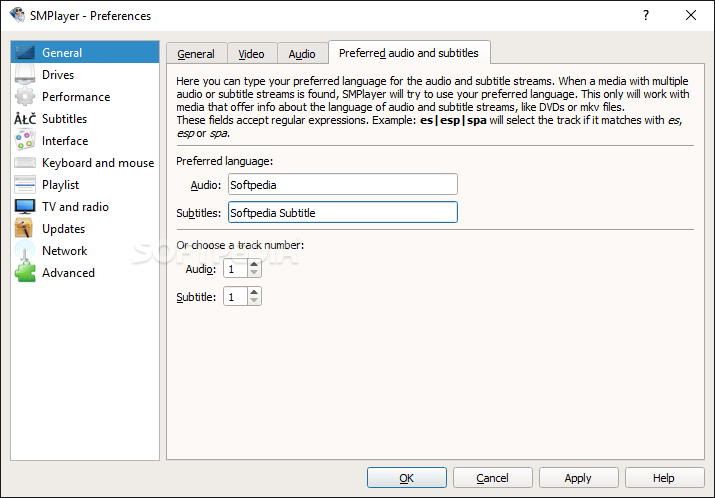Open the Playlist preferences section
This screenshot has height=498, width=715.
(x=85, y=184)
